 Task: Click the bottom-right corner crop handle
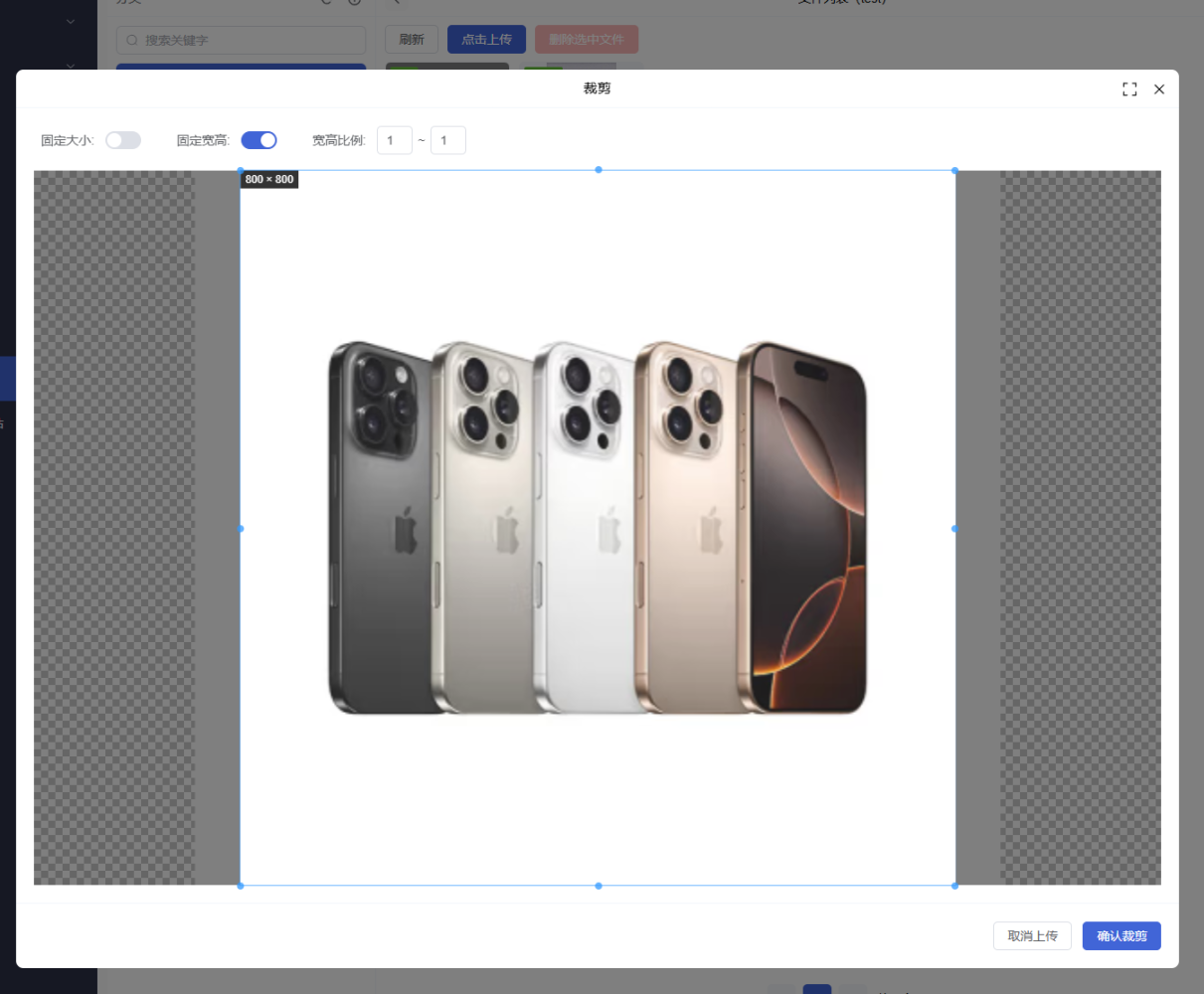[955, 886]
